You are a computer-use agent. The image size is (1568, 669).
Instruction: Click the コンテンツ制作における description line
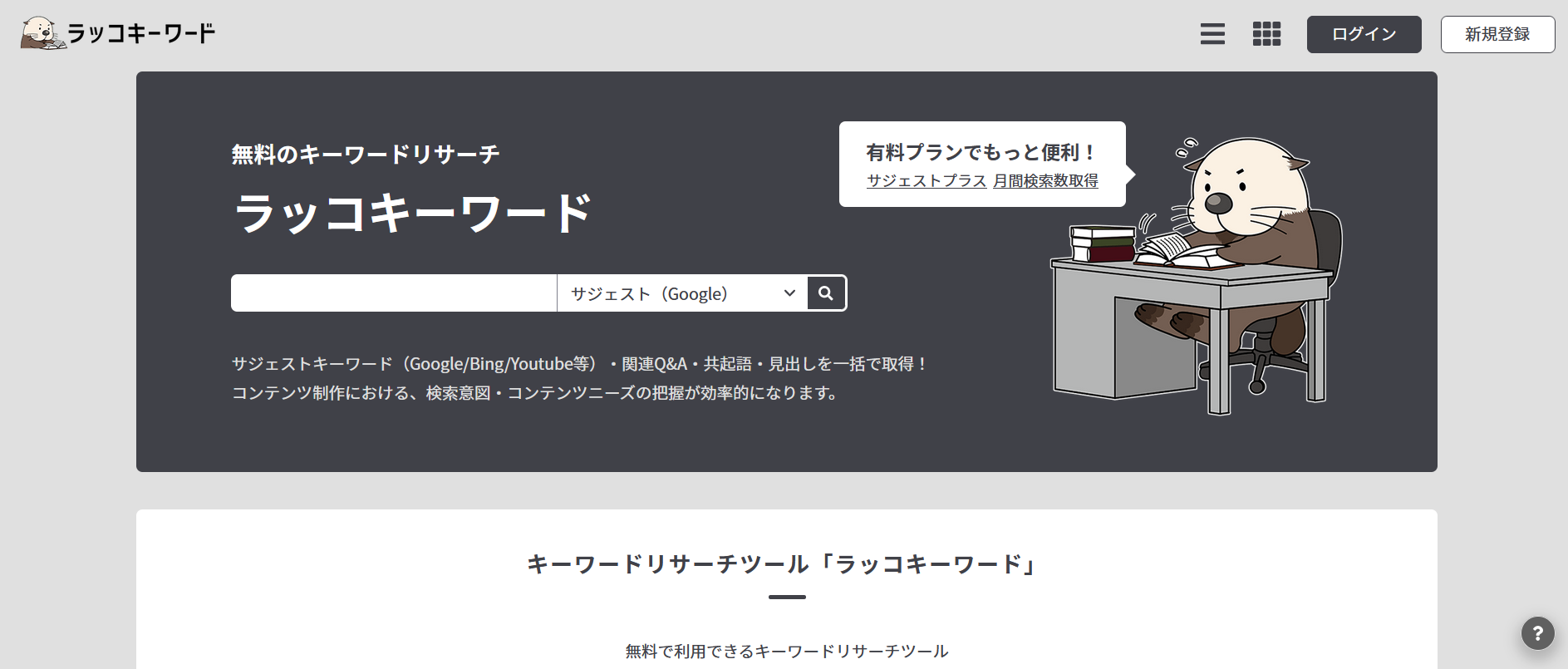[x=536, y=393]
